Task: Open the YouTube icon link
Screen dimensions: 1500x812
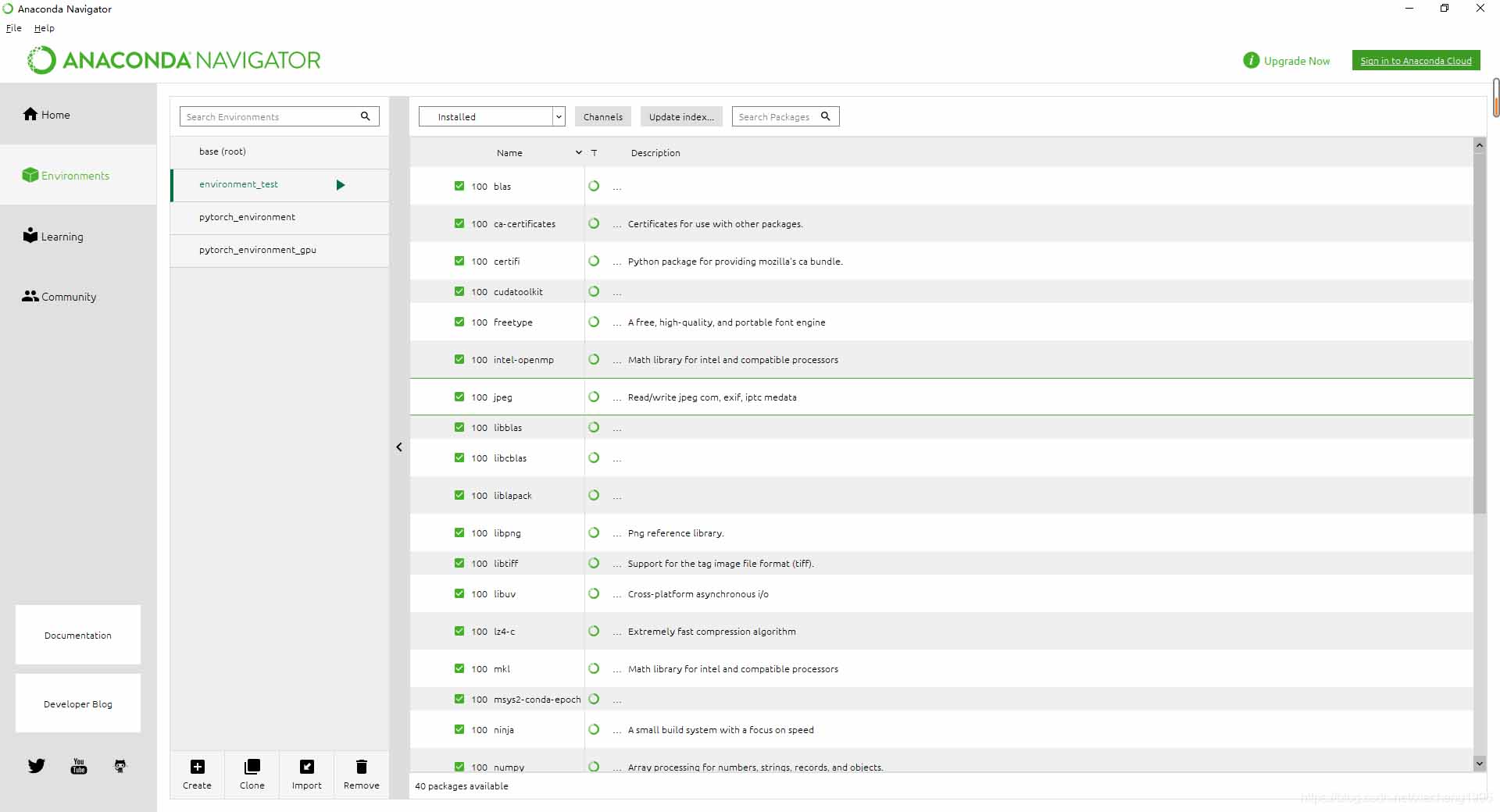Action: tap(79, 766)
